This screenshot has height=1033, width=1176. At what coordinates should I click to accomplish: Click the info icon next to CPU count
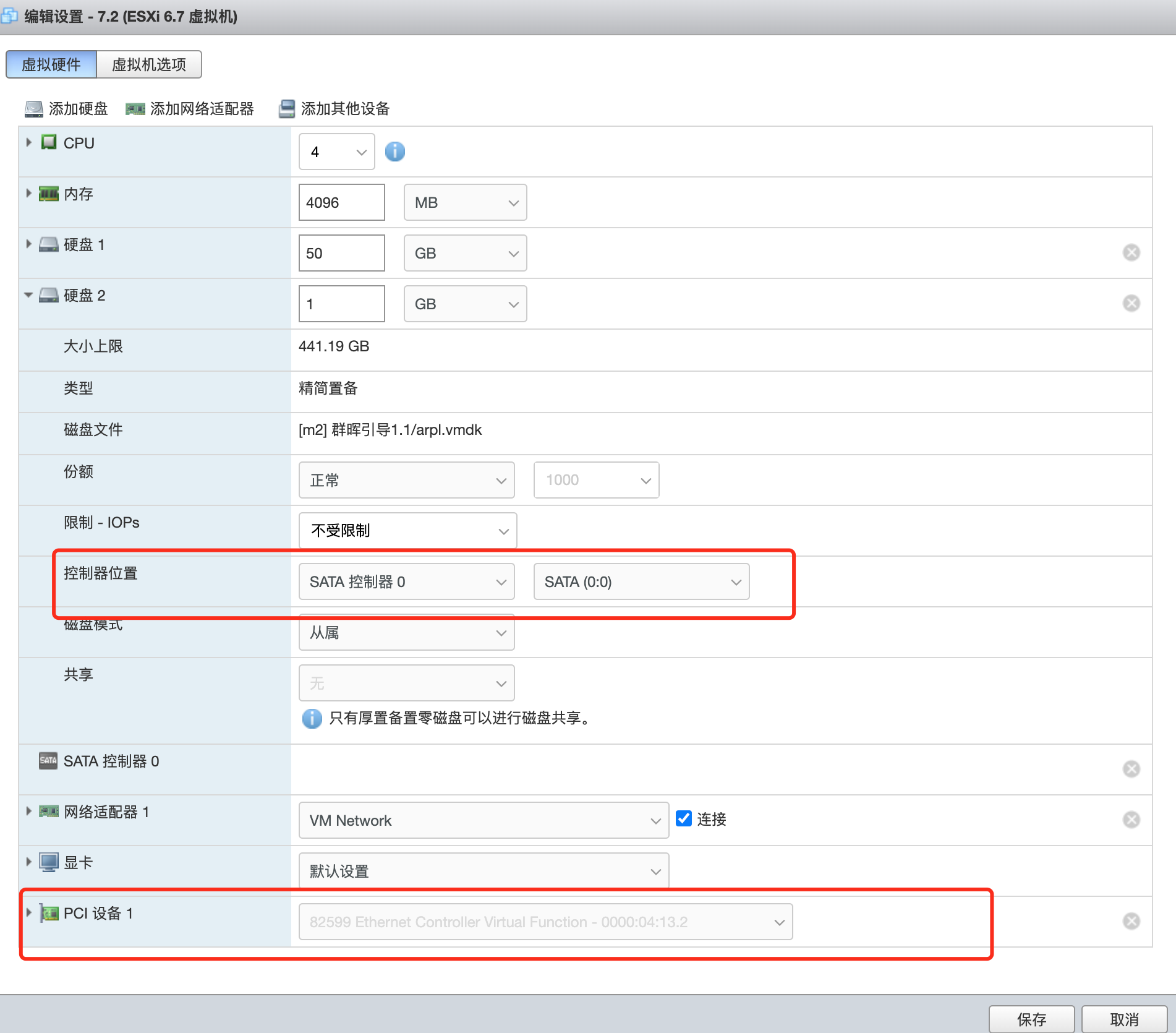pyautogui.click(x=395, y=152)
